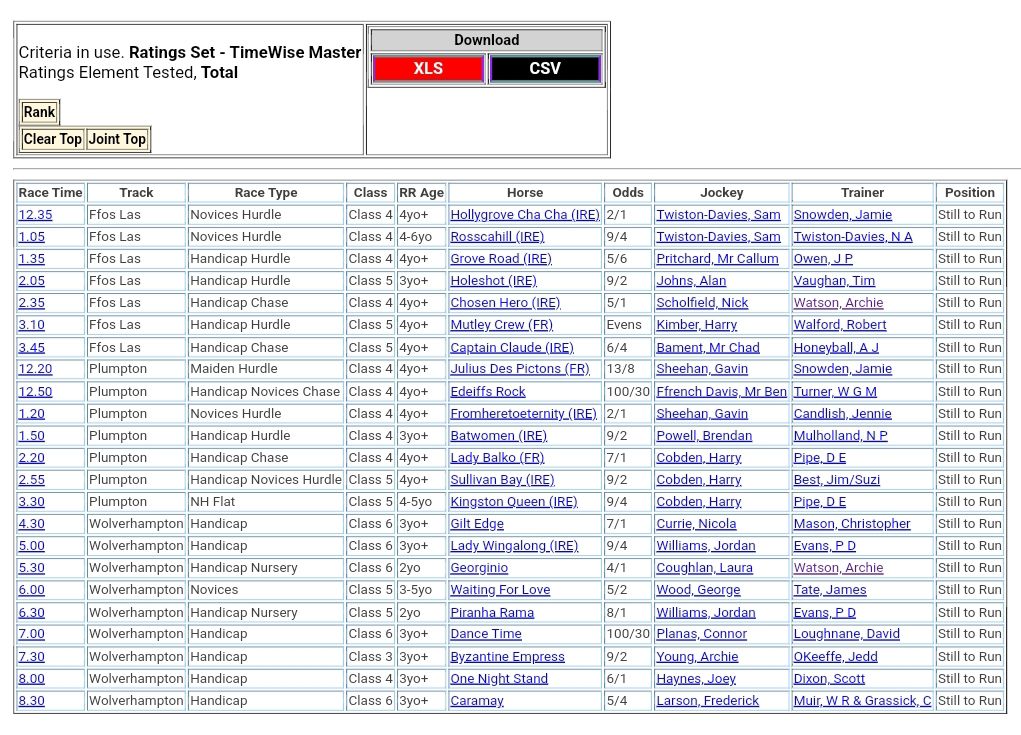Open jockey Pritchard, Mr Callum profile
The height and width of the screenshot is (735, 1021).
click(717, 259)
